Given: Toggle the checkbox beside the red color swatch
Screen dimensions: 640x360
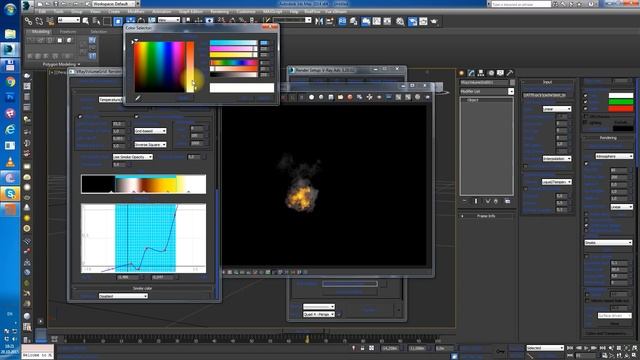Looking at the screenshot, I should click(x=586, y=109).
